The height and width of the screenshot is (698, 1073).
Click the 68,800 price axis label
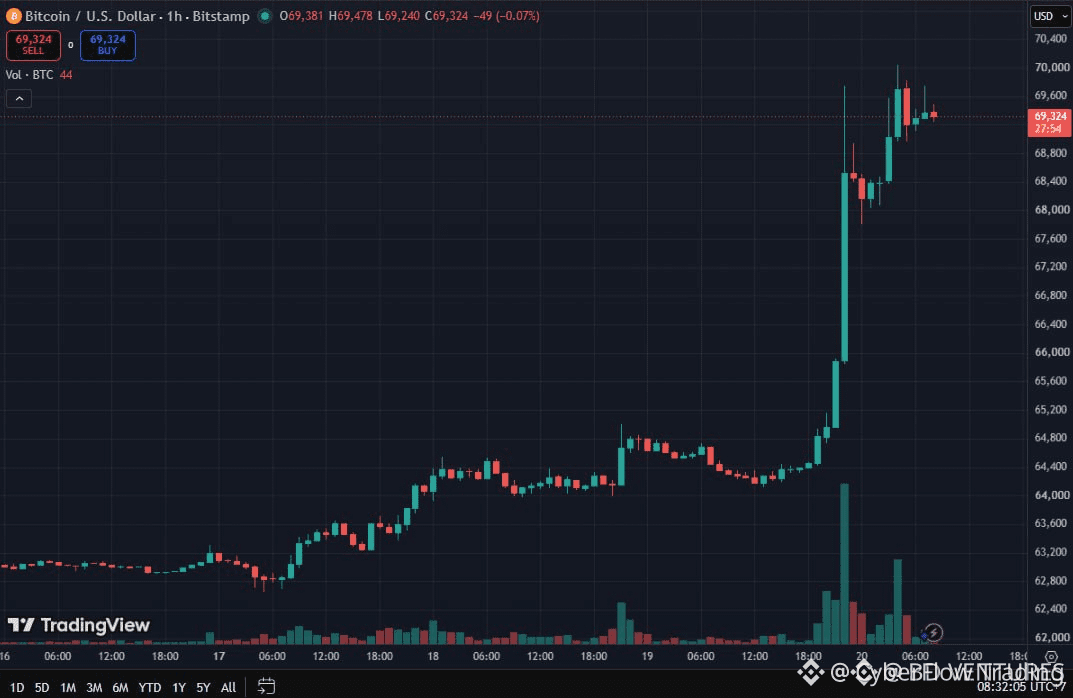click(x=1050, y=153)
